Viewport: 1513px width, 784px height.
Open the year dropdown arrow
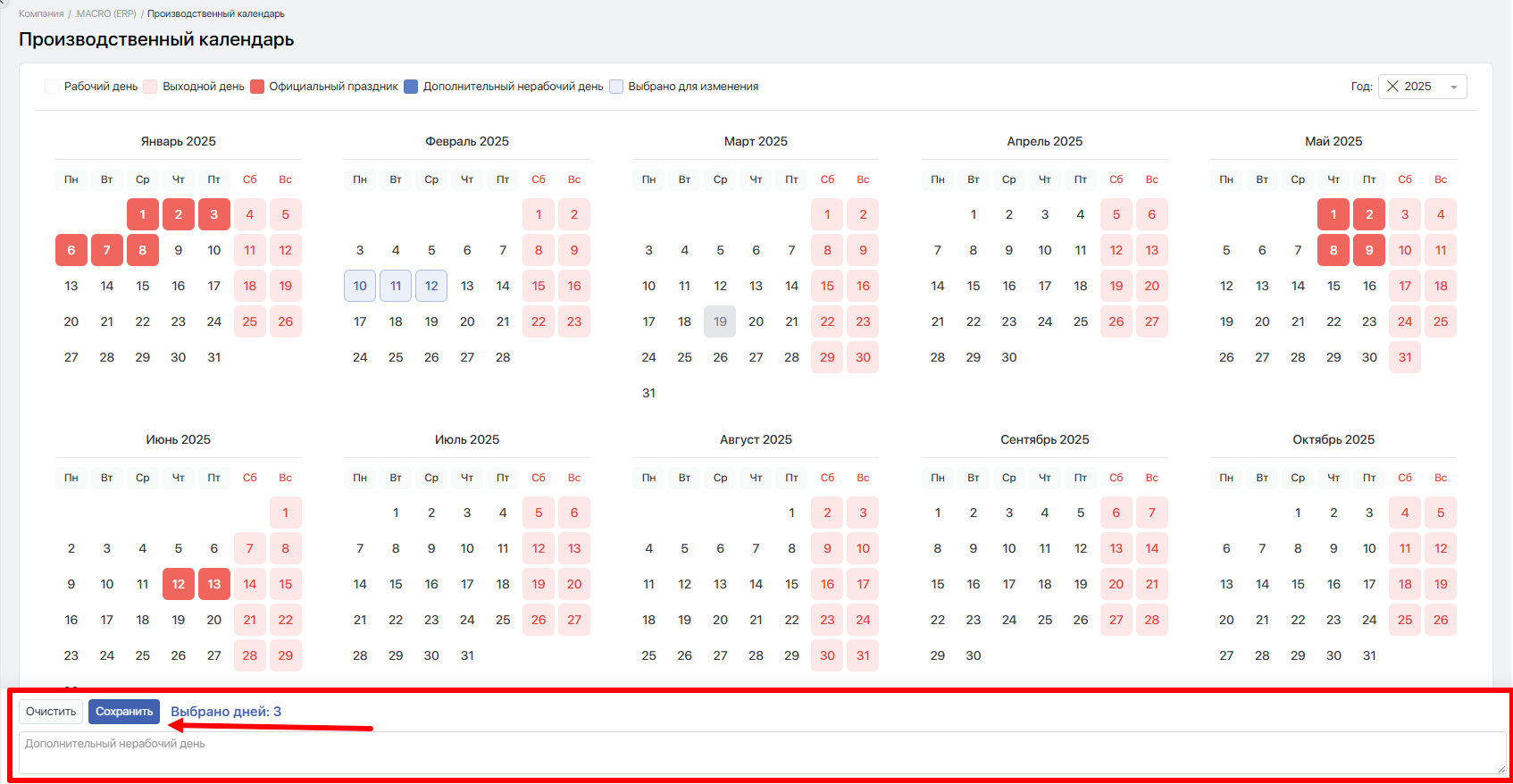tap(1453, 88)
